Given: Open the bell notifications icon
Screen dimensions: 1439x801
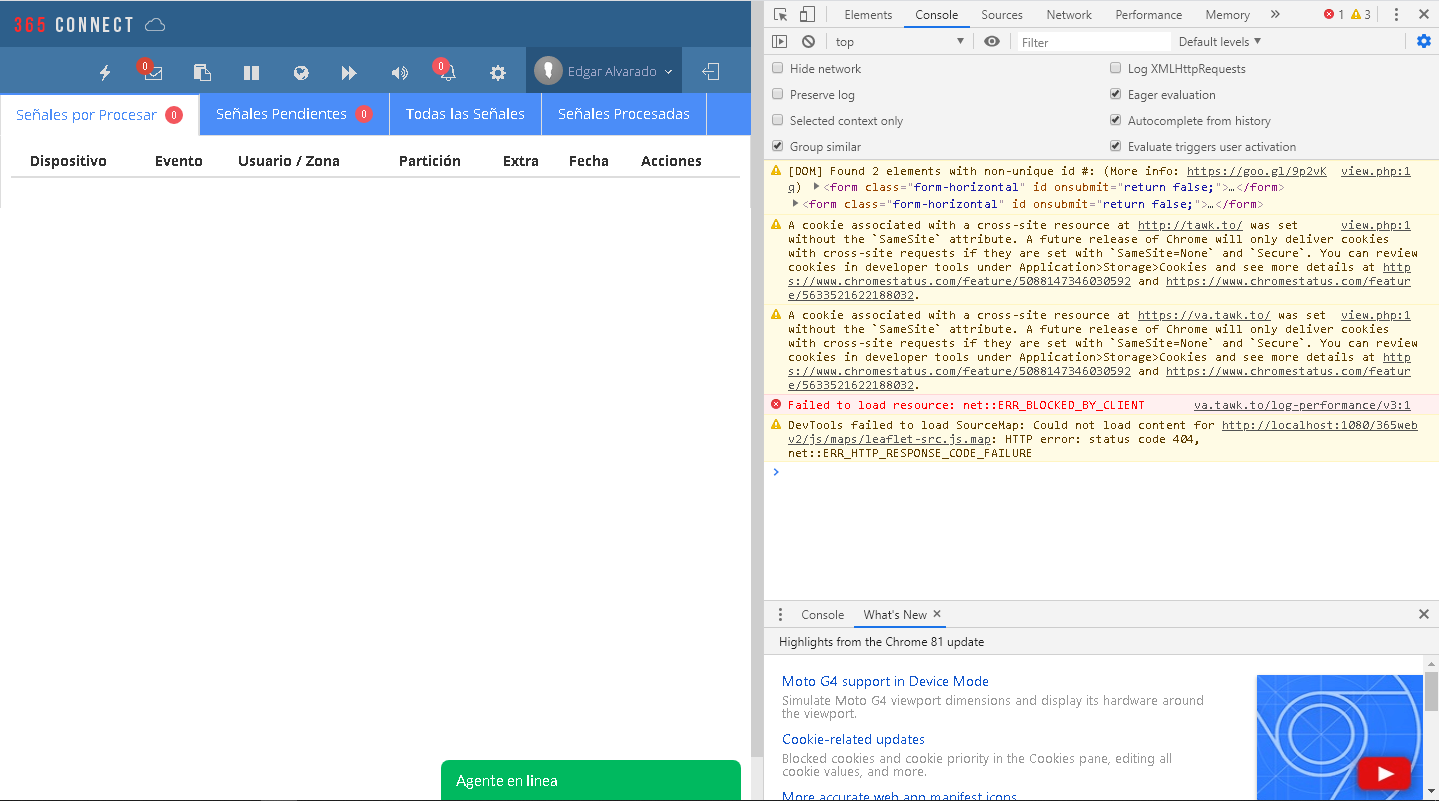Looking at the screenshot, I should click(448, 73).
